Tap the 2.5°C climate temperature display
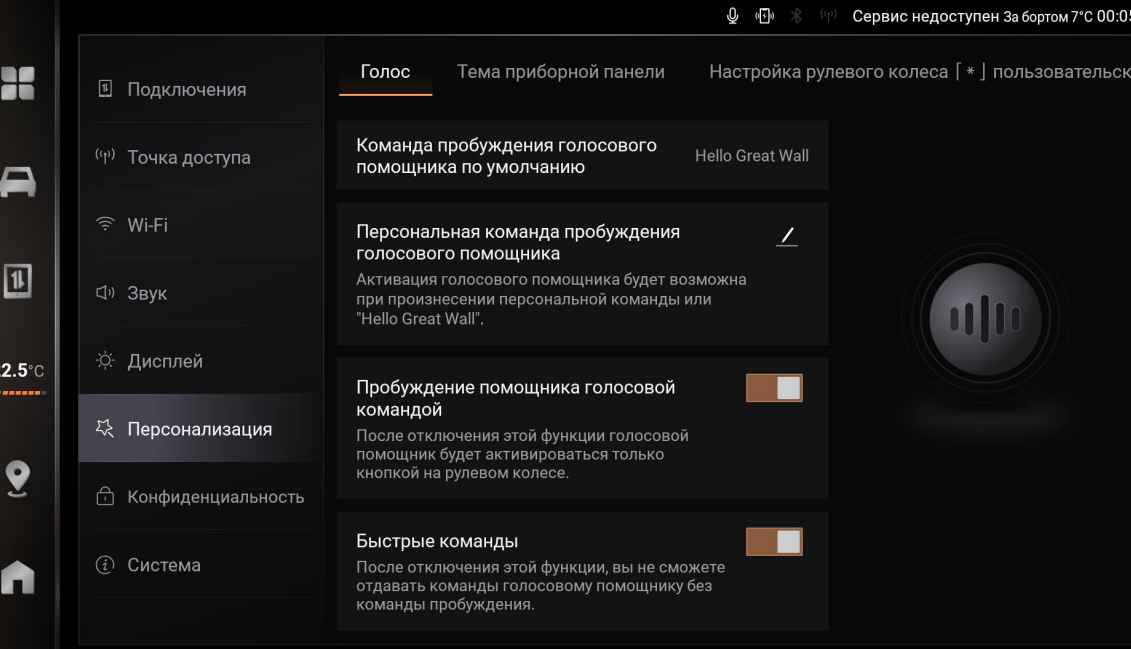Image resolution: width=1131 pixels, height=649 pixels. pyautogui.click(x=22, y=372)
